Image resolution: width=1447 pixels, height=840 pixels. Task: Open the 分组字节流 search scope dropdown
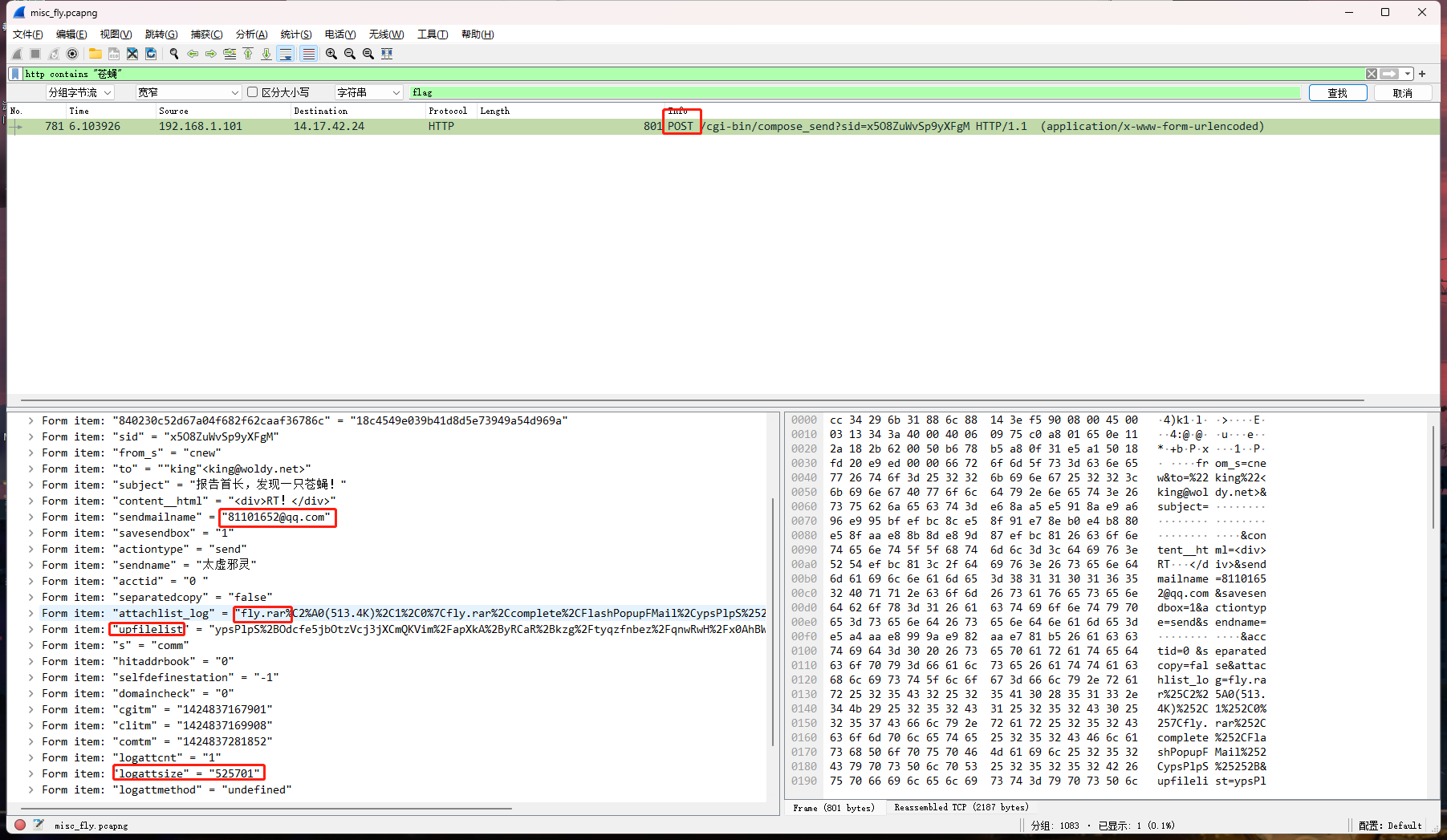click(79, 92)
